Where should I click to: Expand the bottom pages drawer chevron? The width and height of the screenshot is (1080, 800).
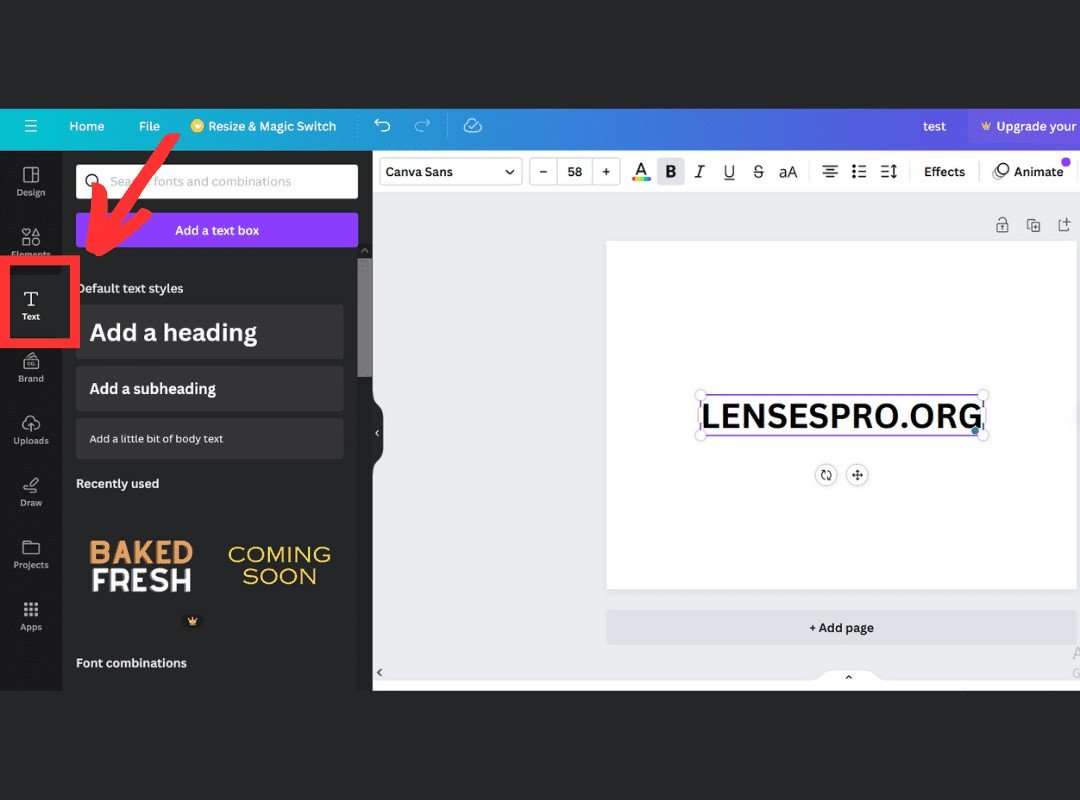(x=849, y=677)
